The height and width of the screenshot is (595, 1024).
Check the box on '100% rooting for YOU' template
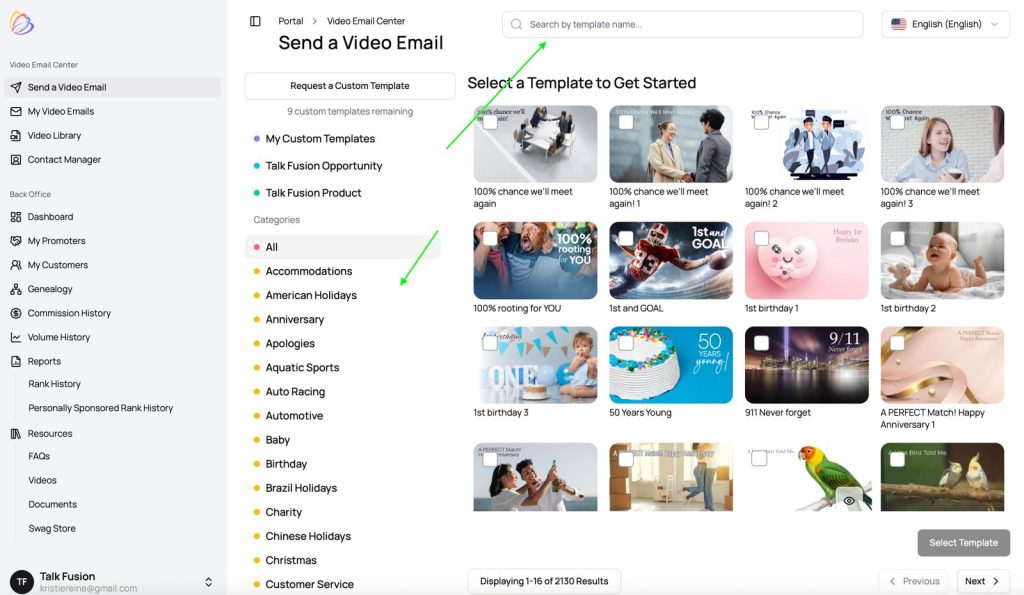pyautogui.click(x=490, y=239)
